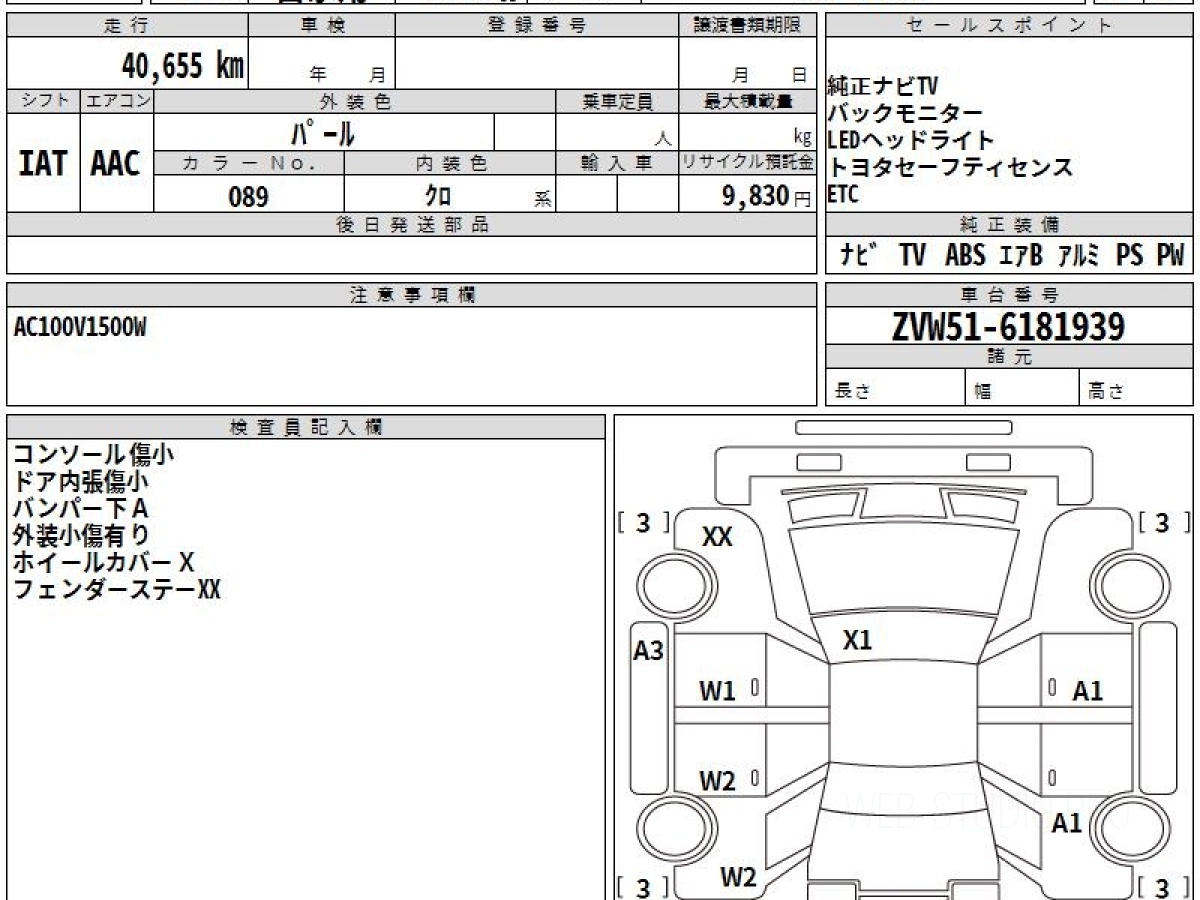The width and height of the screenshot is (1200, 900).
Task: Select the 純正ナビTV sales point
Action: point(883,86)
